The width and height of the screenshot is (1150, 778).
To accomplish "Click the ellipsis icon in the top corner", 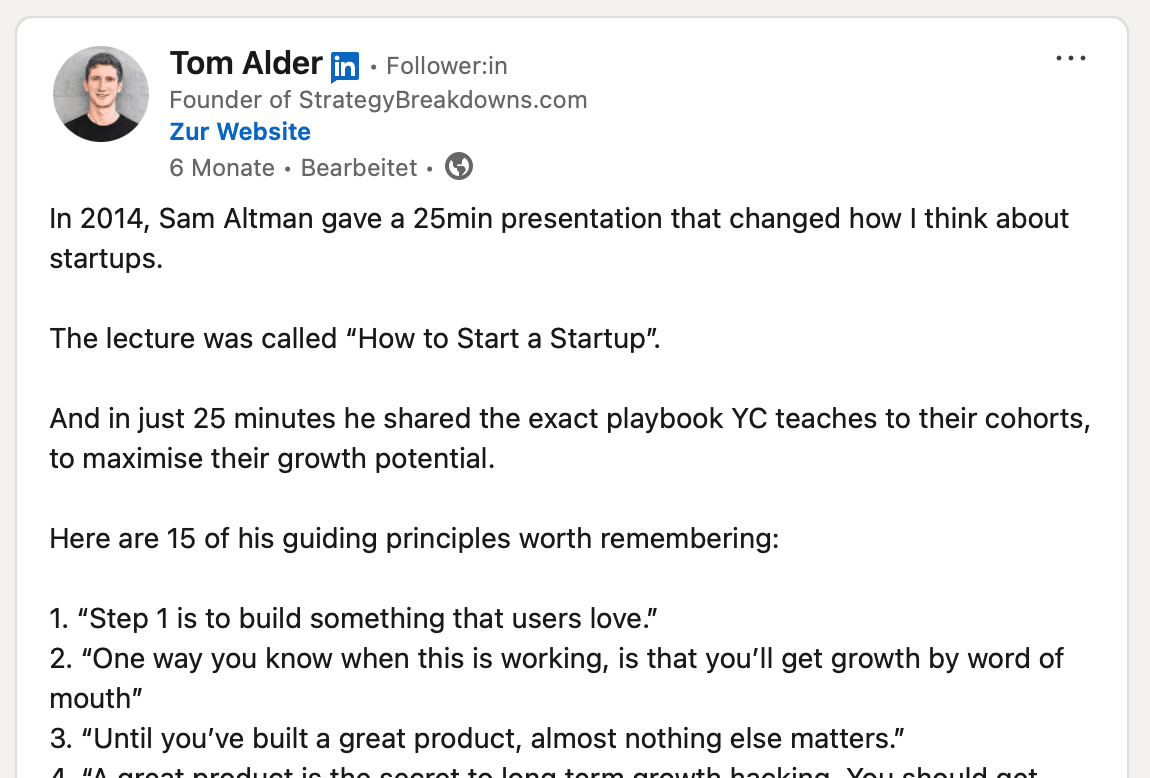I will coord(1071,58).
